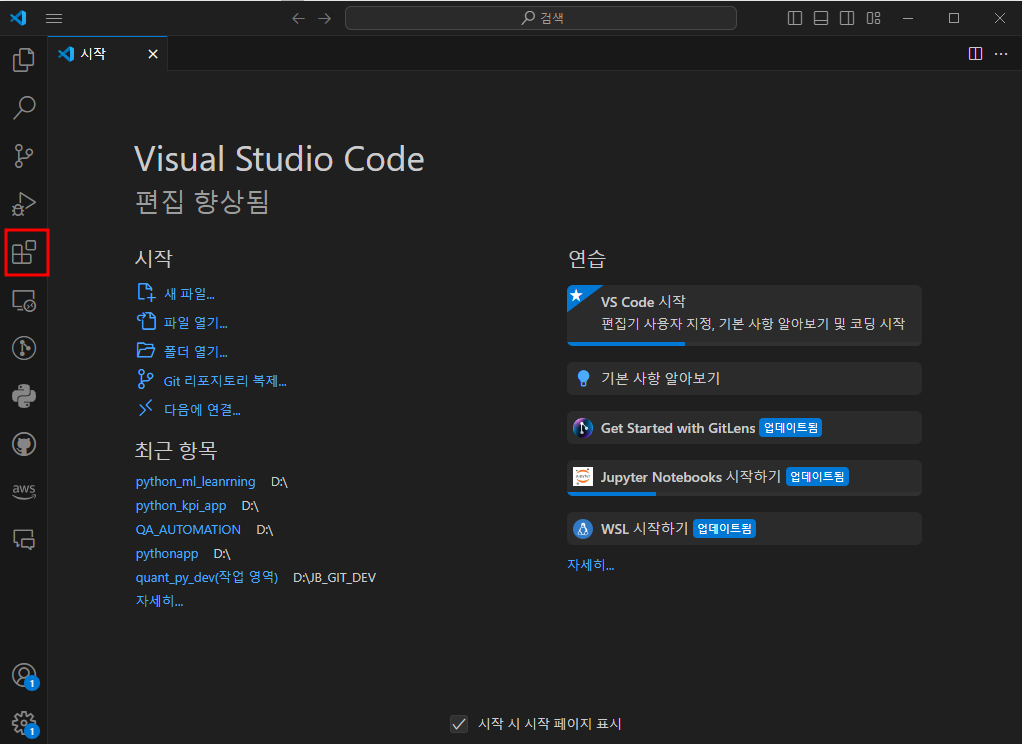Screen dimensions: 1022x744
Task: Go forward with the right arrow
Action: coord(325,18)
